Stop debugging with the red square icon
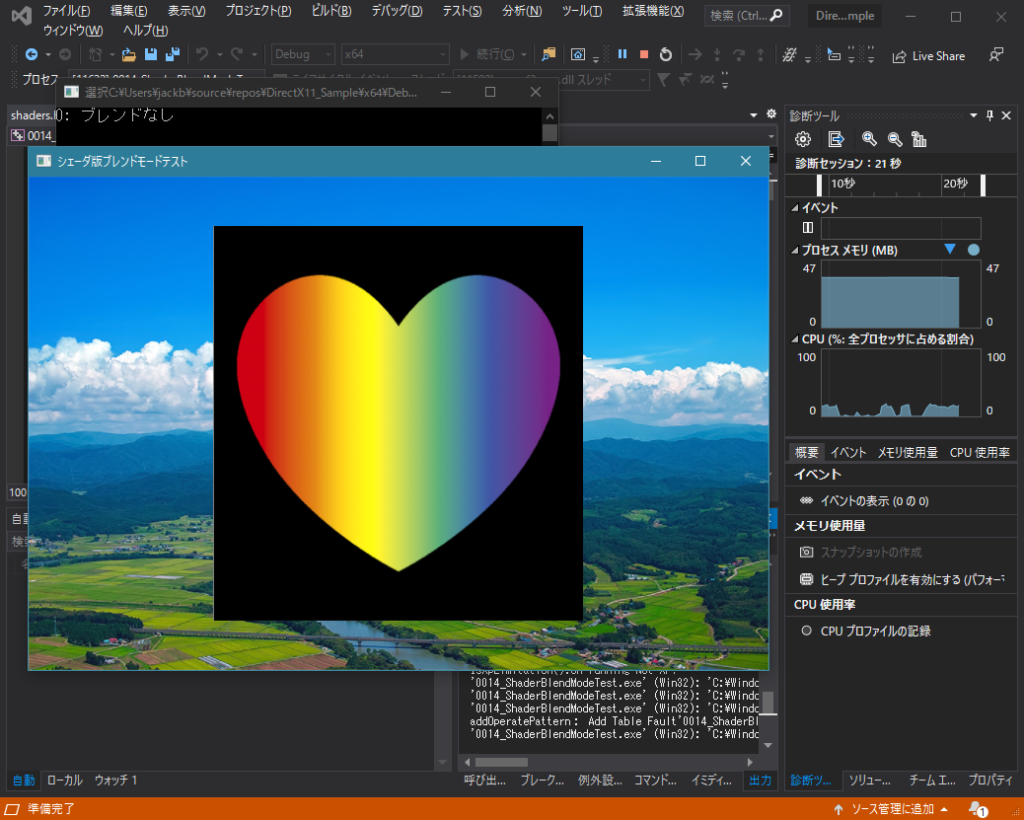Image resolution: width=1024 pixels, height=820 pixels. tap(643, 55)
